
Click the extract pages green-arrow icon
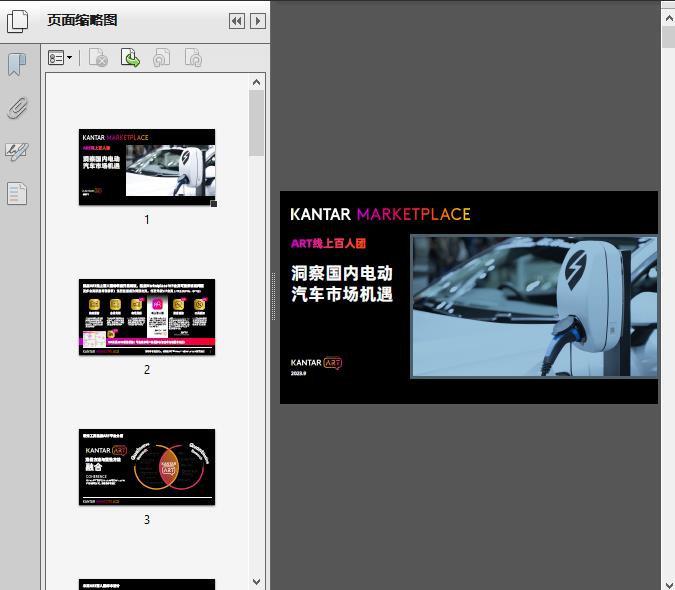[130, 58]
